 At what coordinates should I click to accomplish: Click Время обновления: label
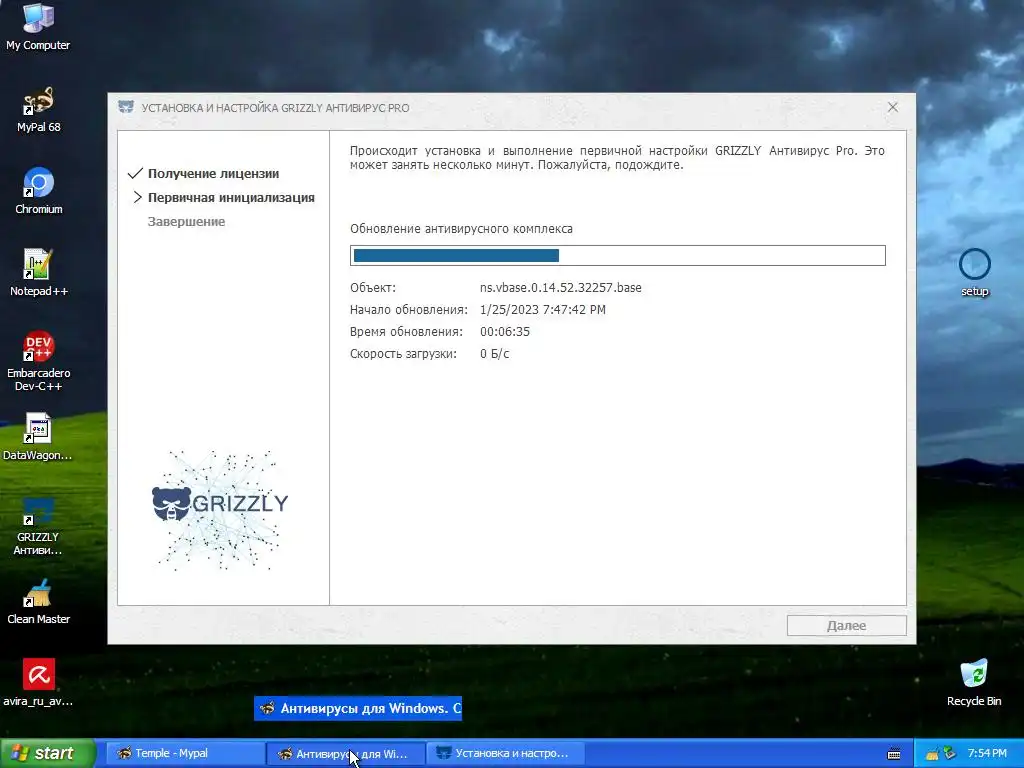coord(406,332)
